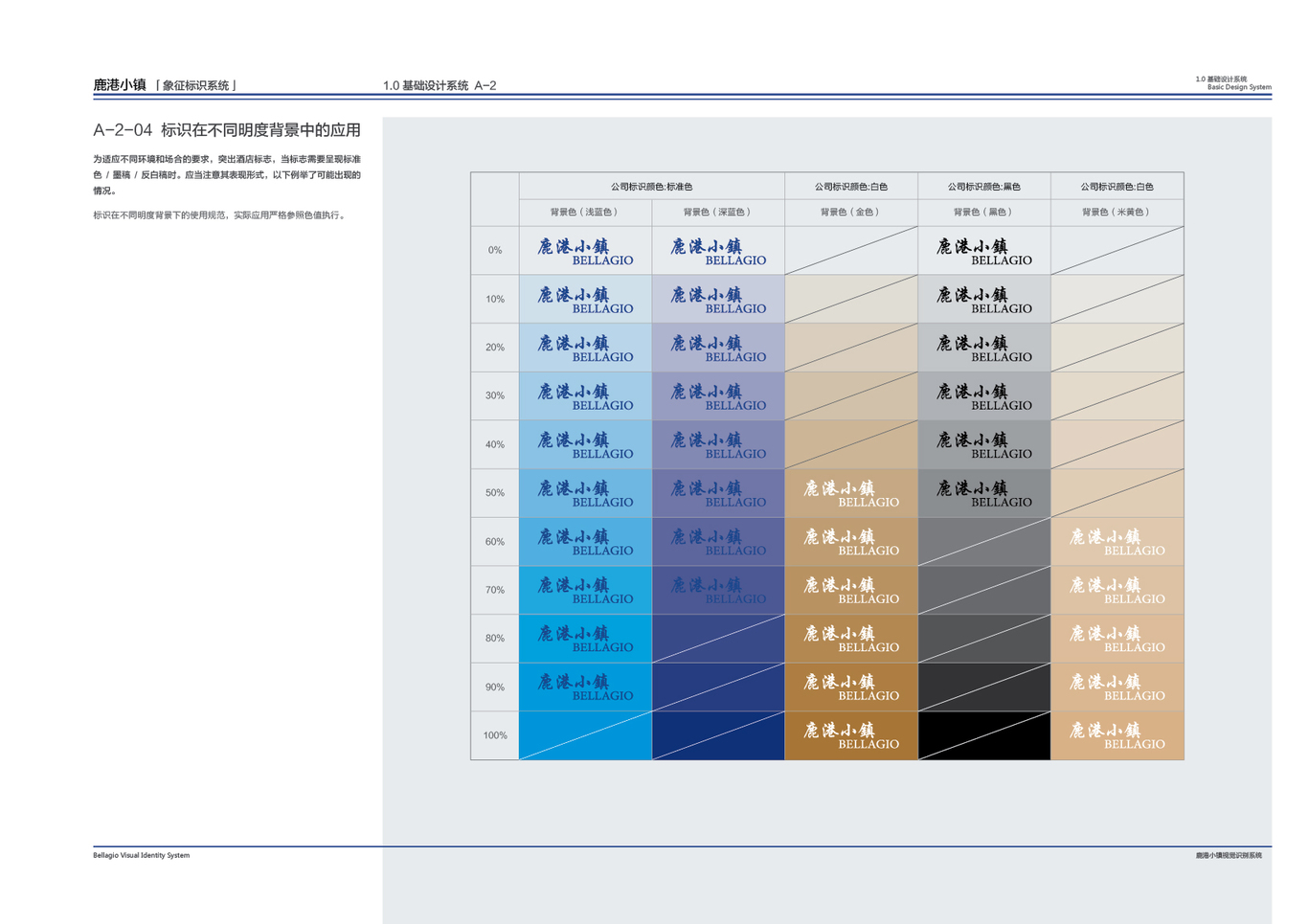
Task: Click the paragraph beginning 为适应不同环境和场合的要求
Action: (x=227, y=174)
